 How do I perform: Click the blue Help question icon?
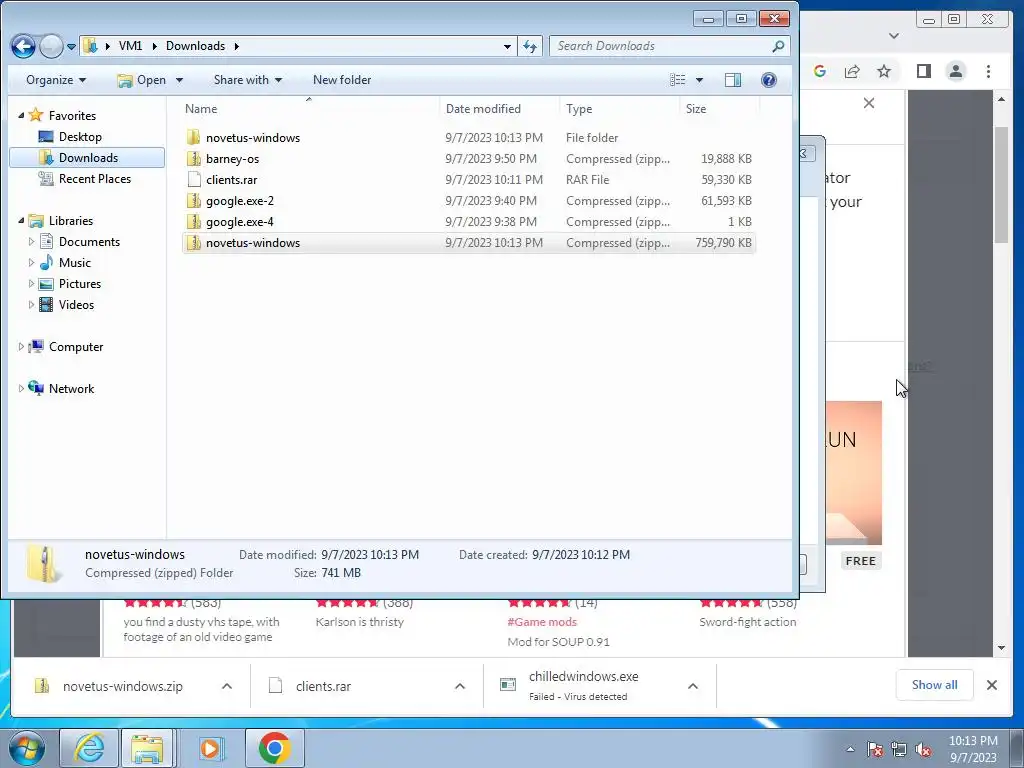pos(769,80)
